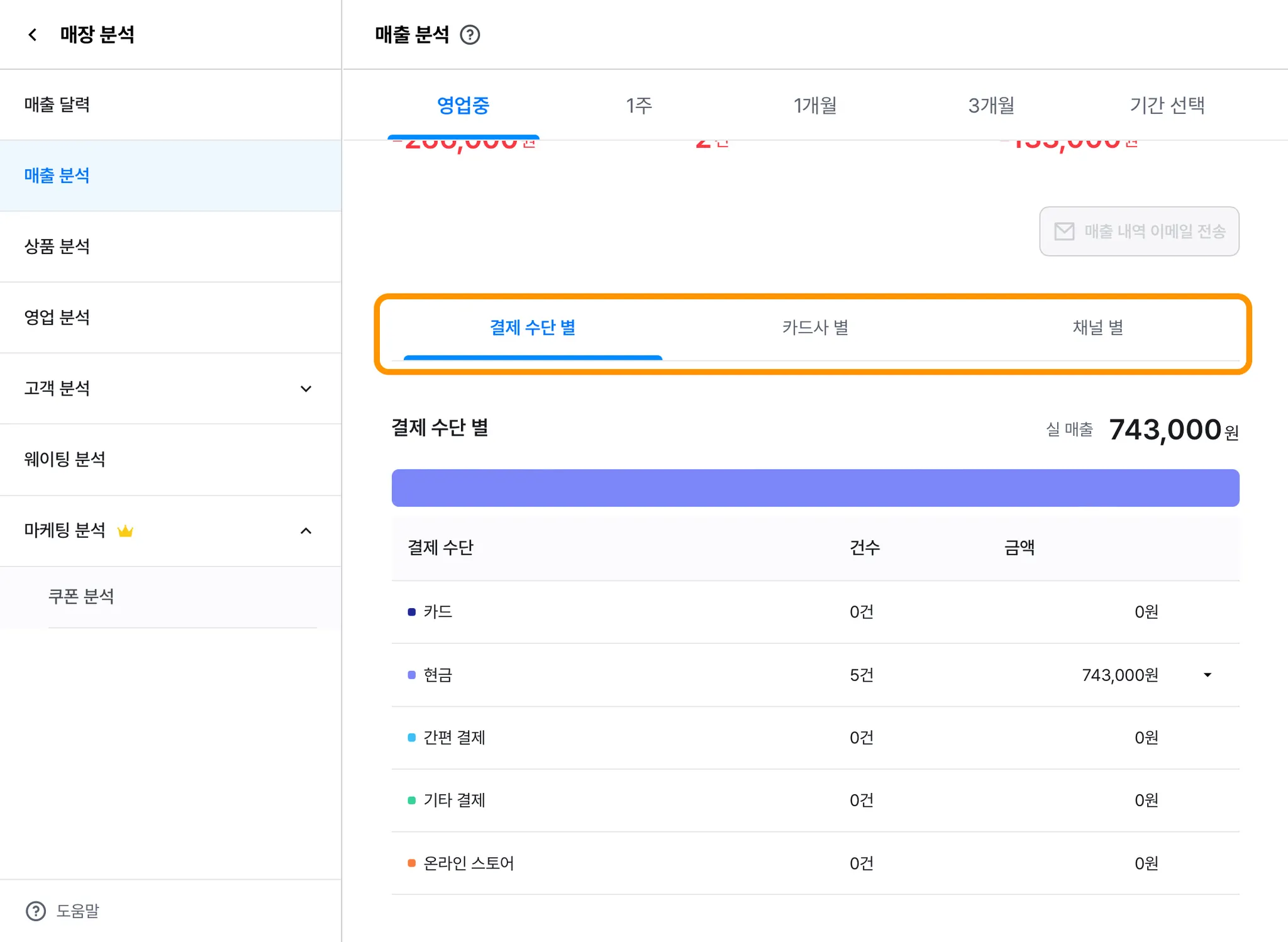This screenshot has height=942, width=1288.
Task: Open 매출 달력 from the sidebar
Action: [57, 104]
